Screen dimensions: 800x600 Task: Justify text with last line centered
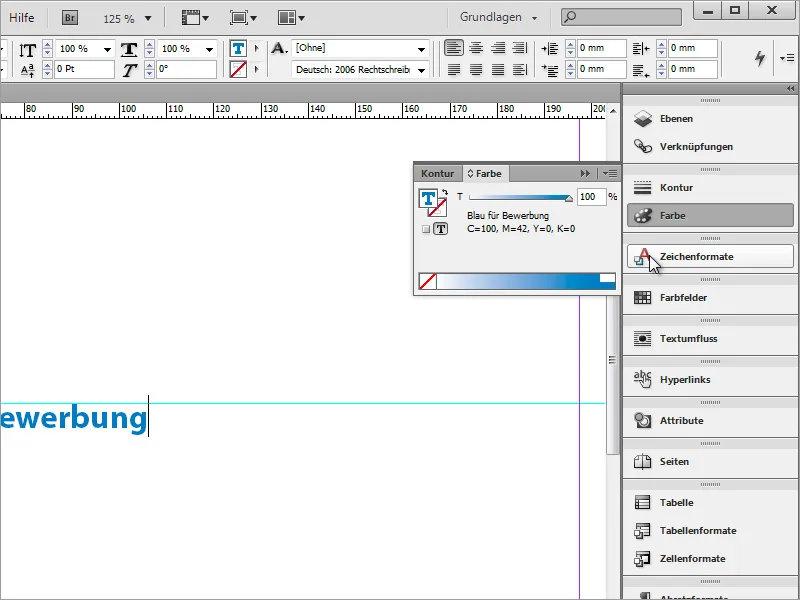coord(476,69)
